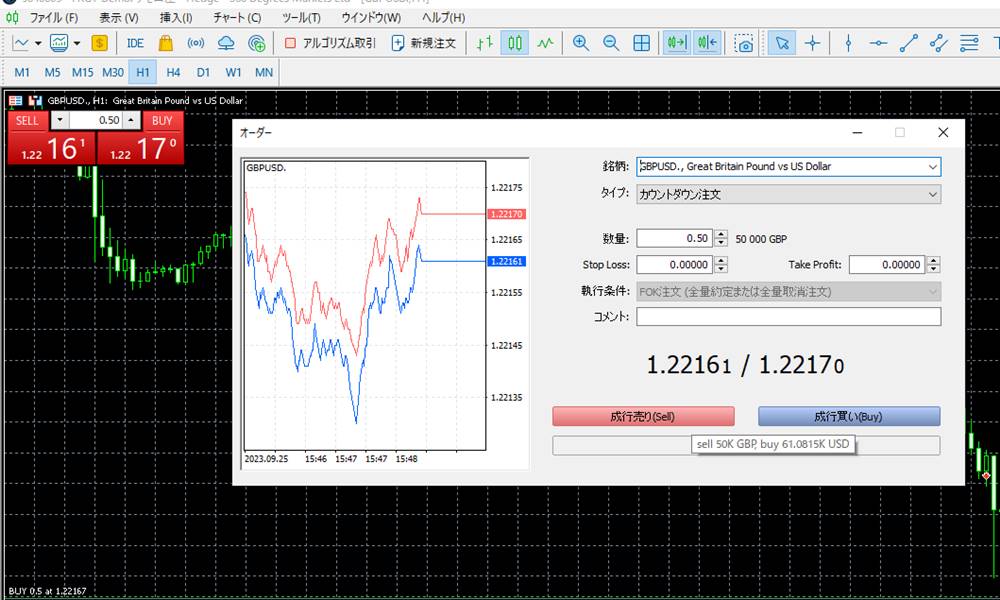1000x600 pixels.
Task: Toggle algorithmic trading (アルゴリズム取引)
Action: click(330, 43)
